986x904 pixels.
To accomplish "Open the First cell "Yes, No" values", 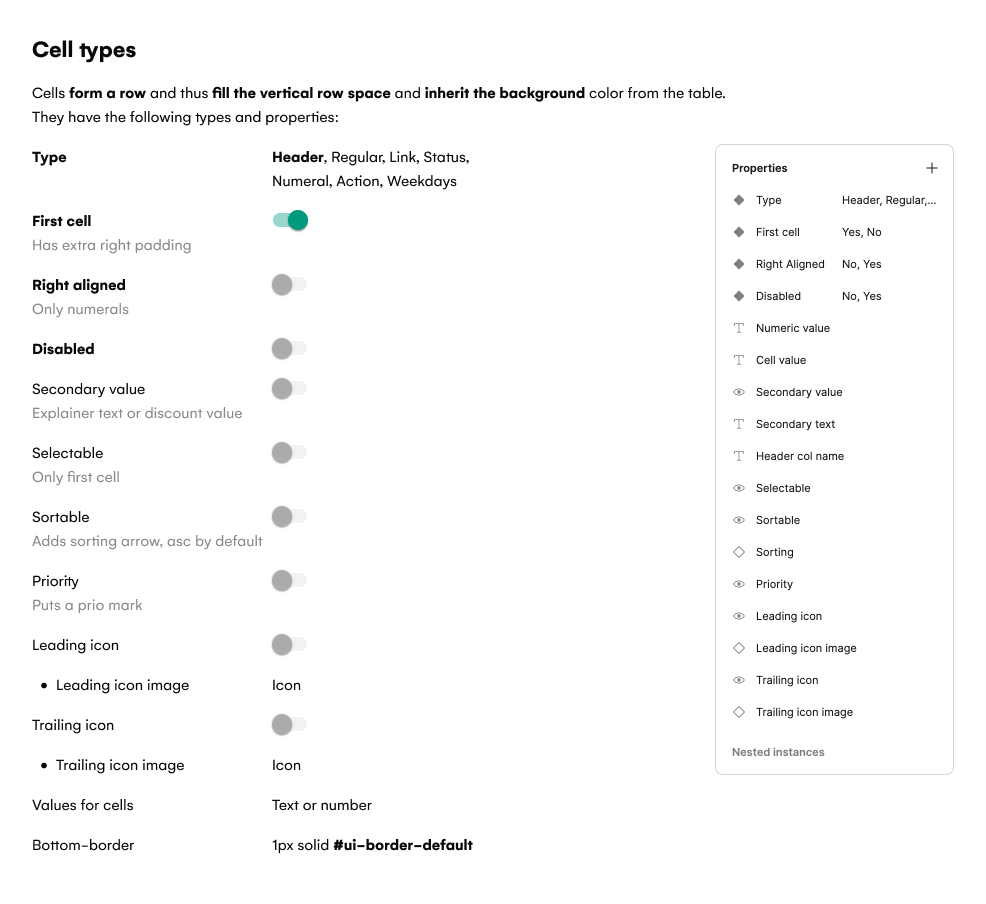I will click(861, 232).
